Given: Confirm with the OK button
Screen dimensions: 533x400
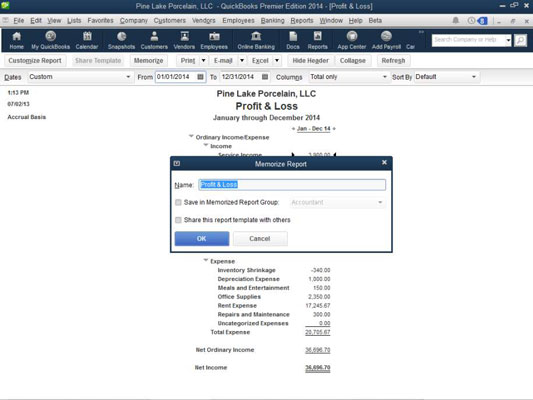Looking at the screenshot, I should (202, 239).
